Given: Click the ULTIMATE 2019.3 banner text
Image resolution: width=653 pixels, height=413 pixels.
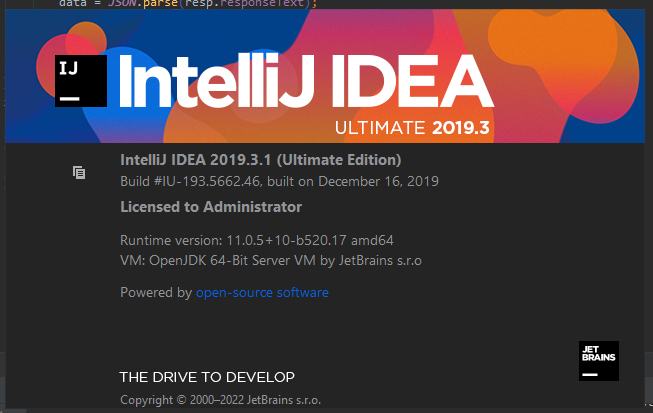Looking at the screenshot, I should coord(412,128).
